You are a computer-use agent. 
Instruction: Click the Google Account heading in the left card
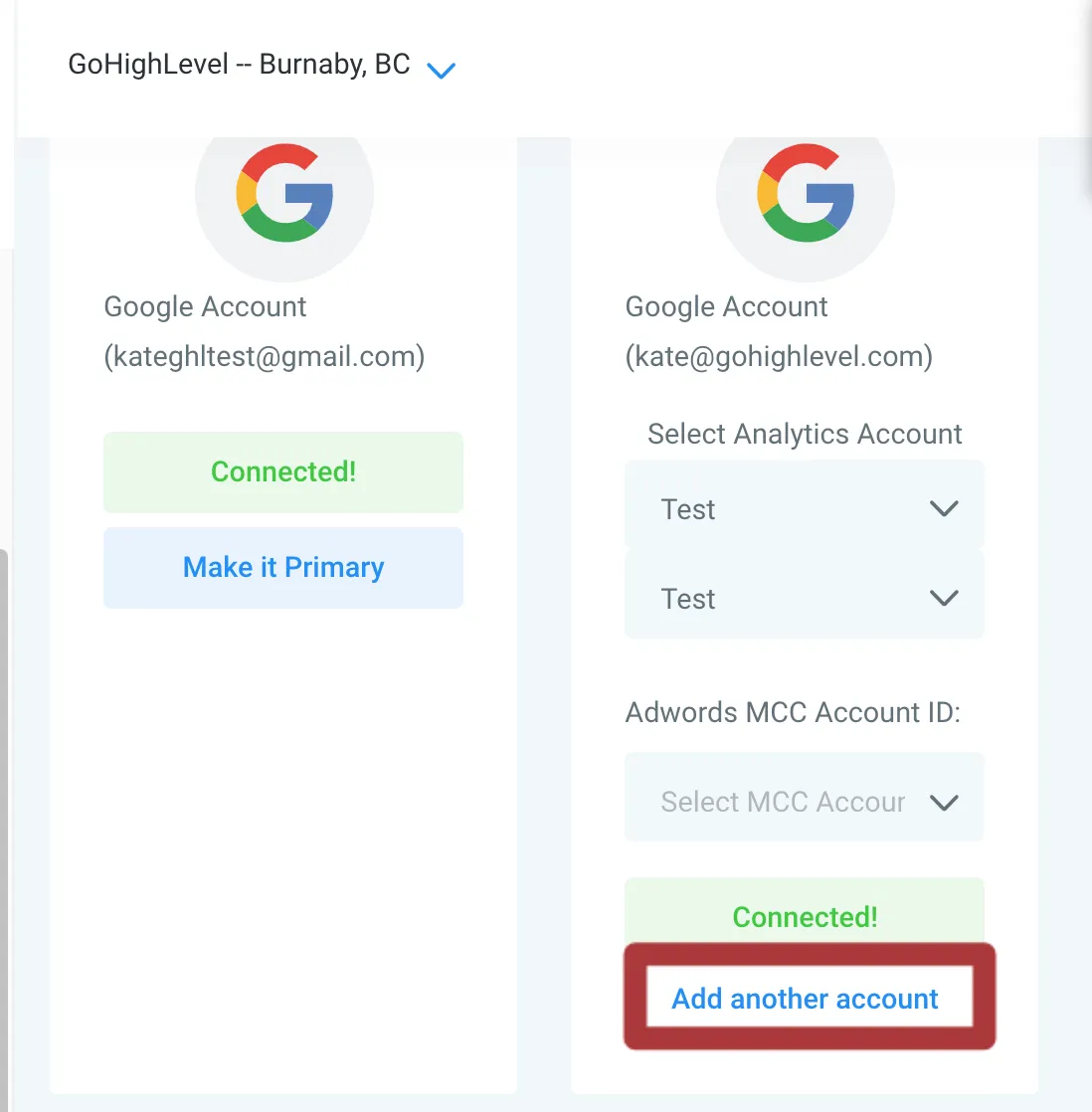(x=205, y=307)
